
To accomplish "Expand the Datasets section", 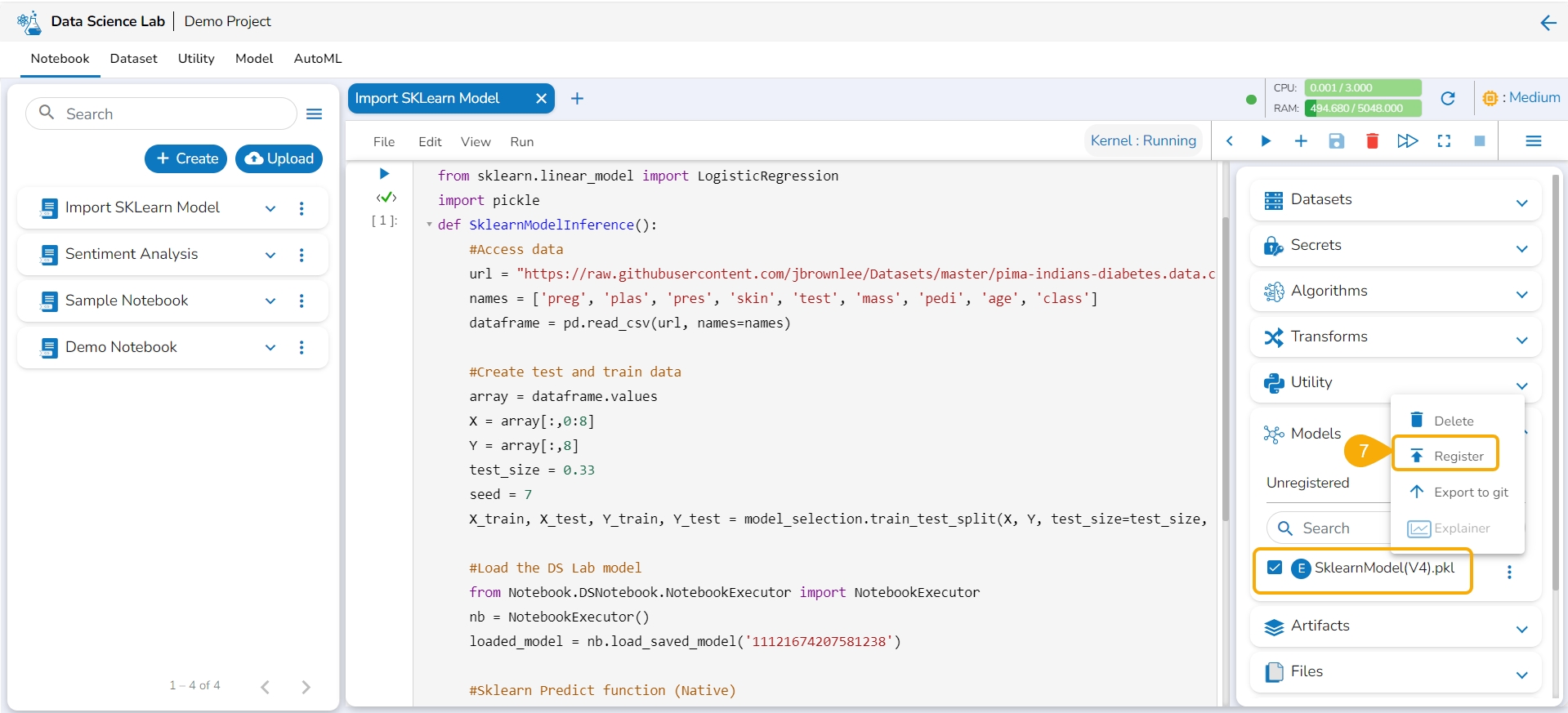I will (1521, 203).
